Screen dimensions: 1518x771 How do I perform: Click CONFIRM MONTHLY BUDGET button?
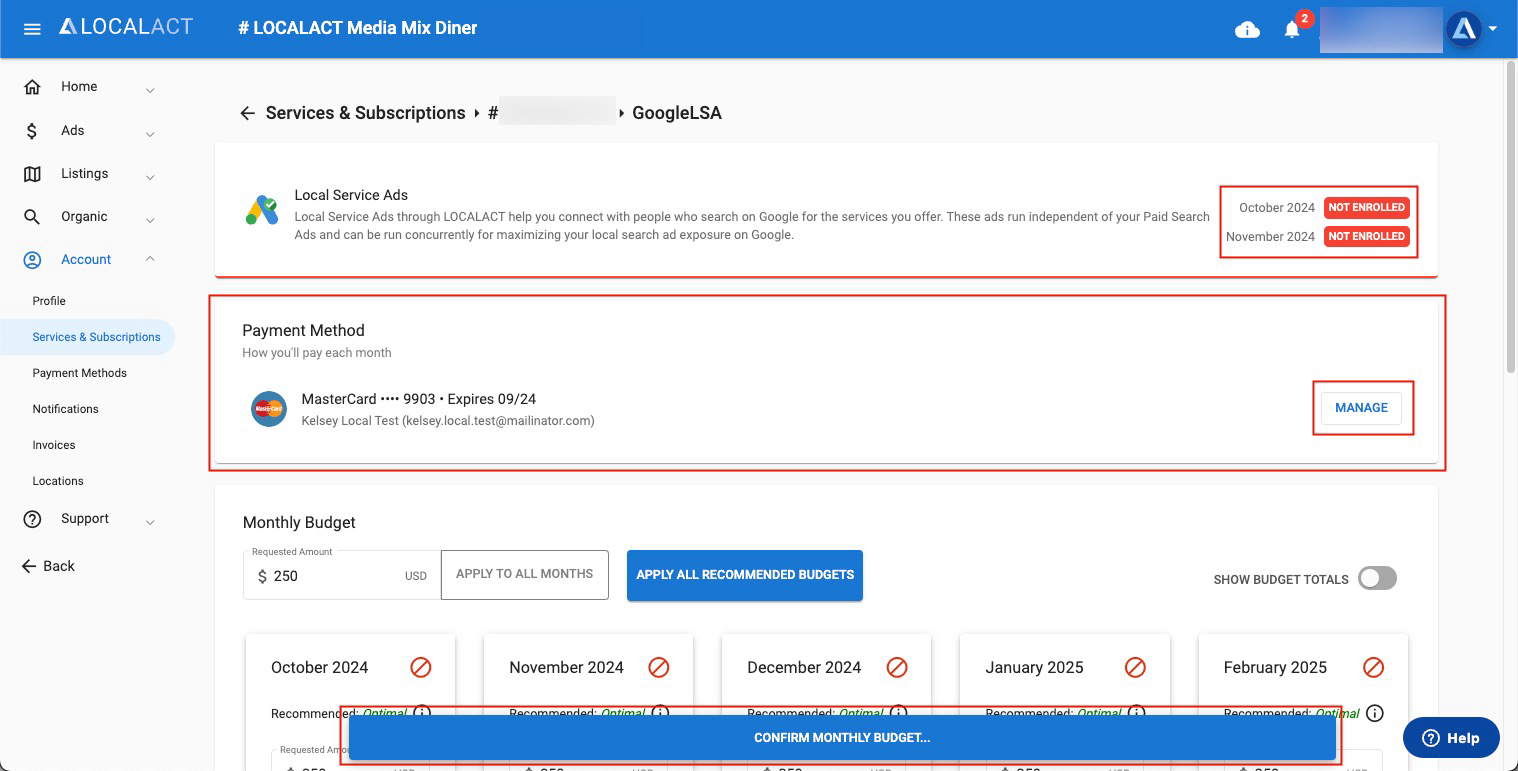(x=842, y=738)
